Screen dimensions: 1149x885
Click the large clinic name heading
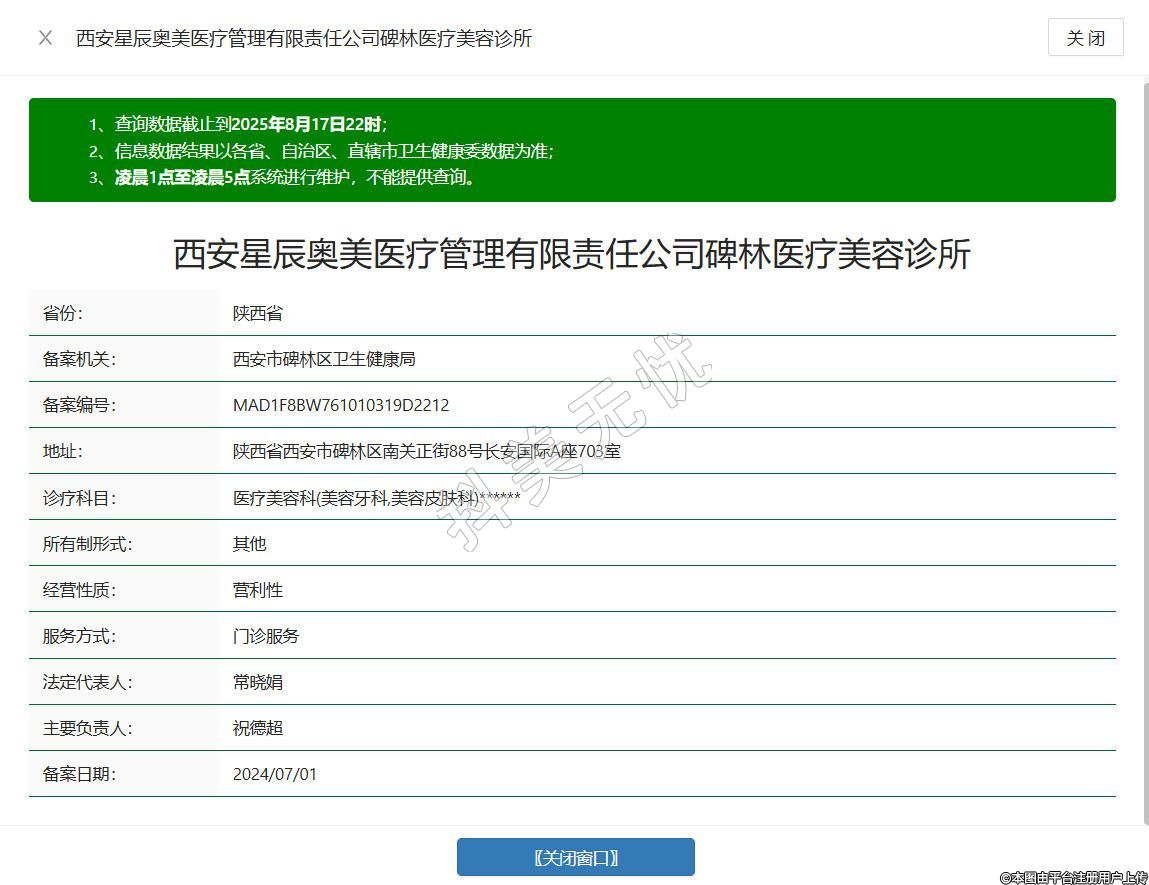pos(572,254)
